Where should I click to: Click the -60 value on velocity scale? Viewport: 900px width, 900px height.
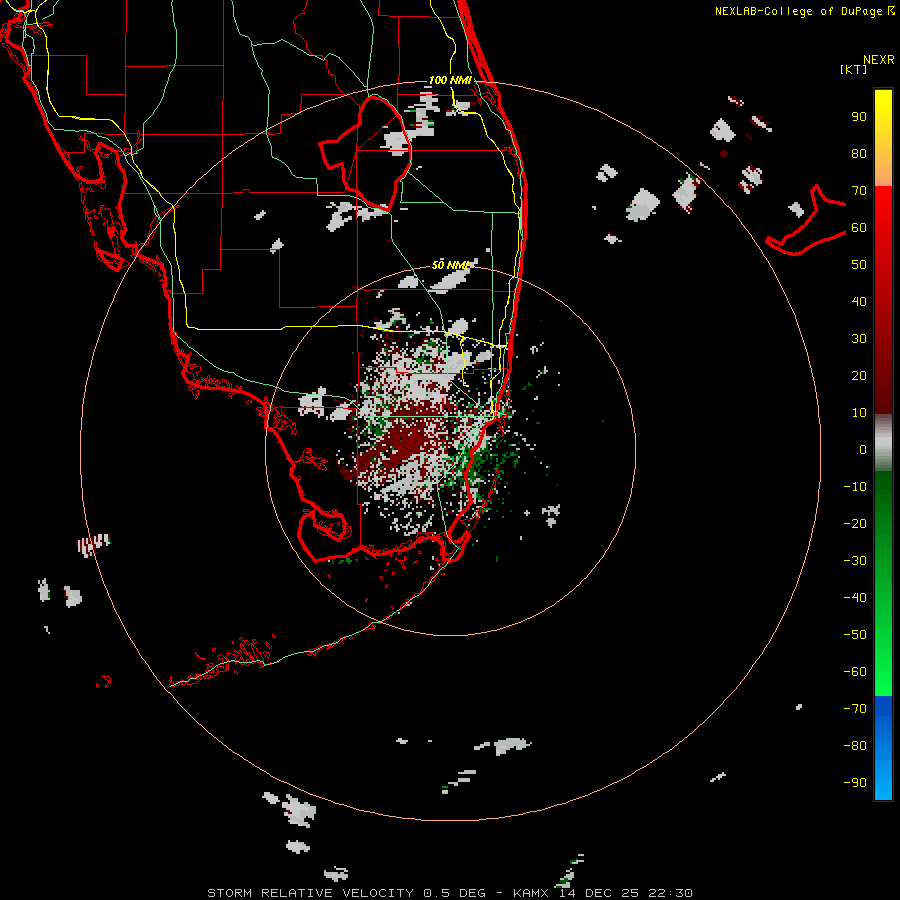[855, 672]
